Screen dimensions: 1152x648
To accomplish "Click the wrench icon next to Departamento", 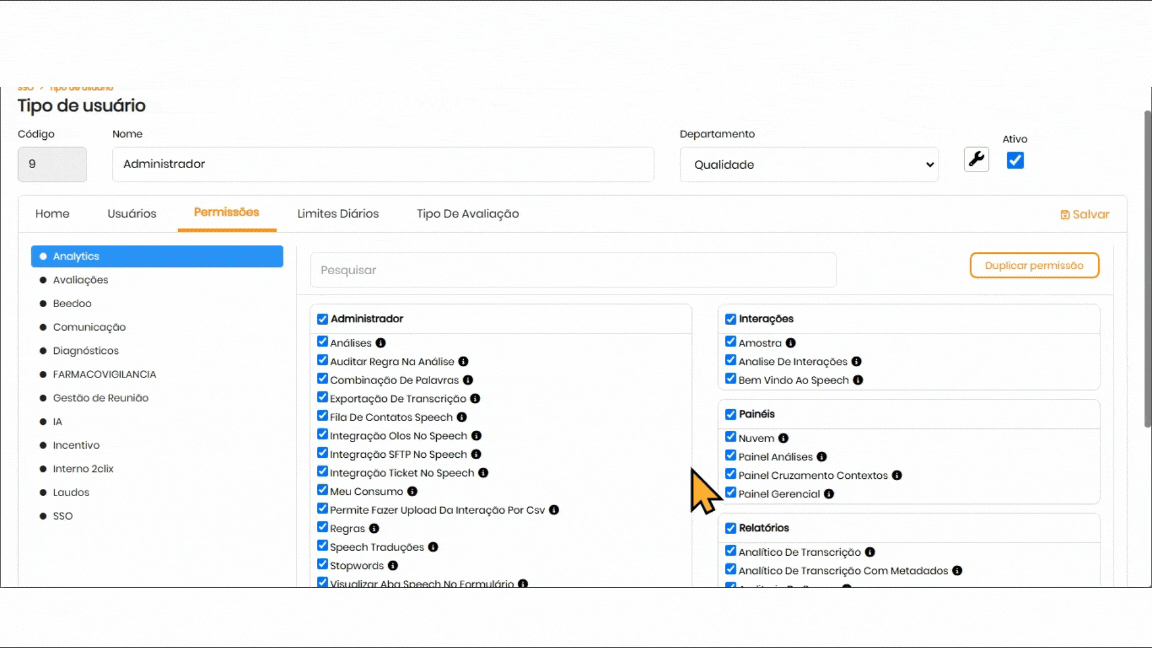I will [976, 159].
